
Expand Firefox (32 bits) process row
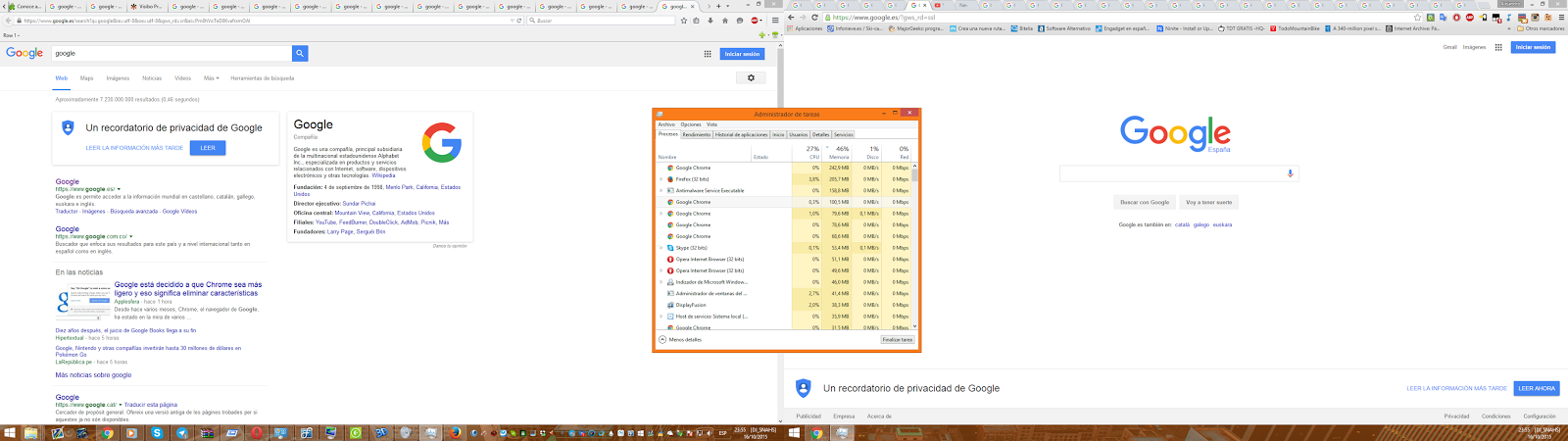[661, 179]
